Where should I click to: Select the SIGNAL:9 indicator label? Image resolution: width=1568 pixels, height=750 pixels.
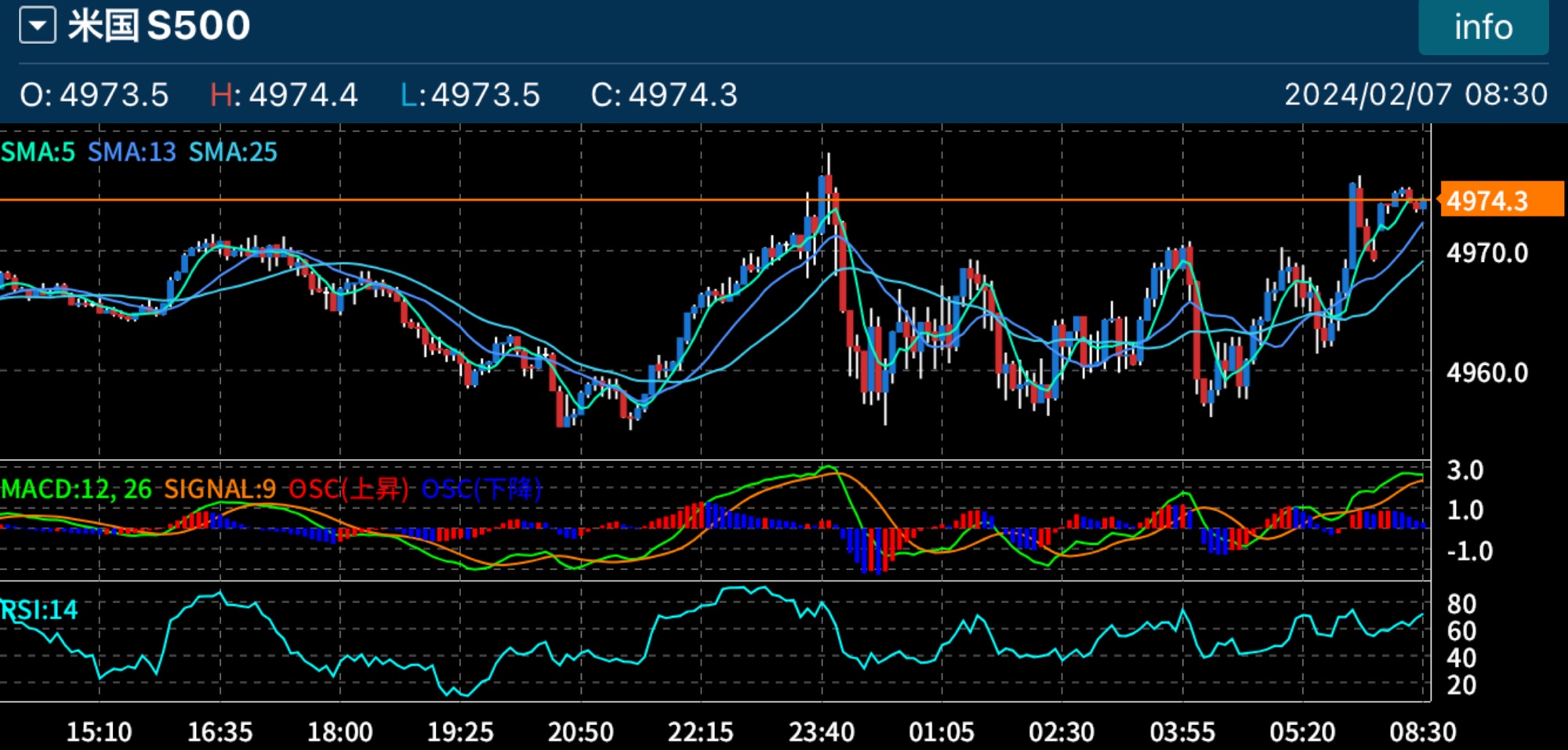(220, 489)
